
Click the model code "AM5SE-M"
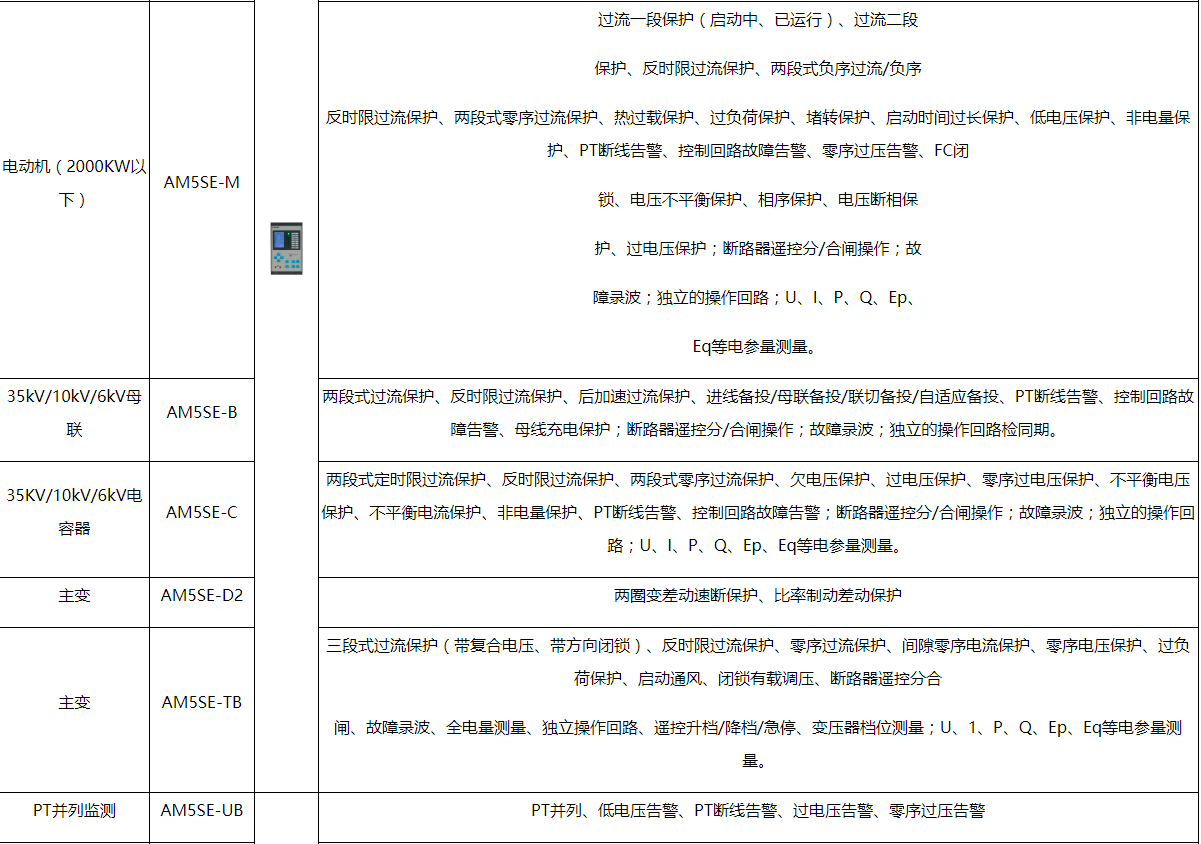[x=202, y=183]
